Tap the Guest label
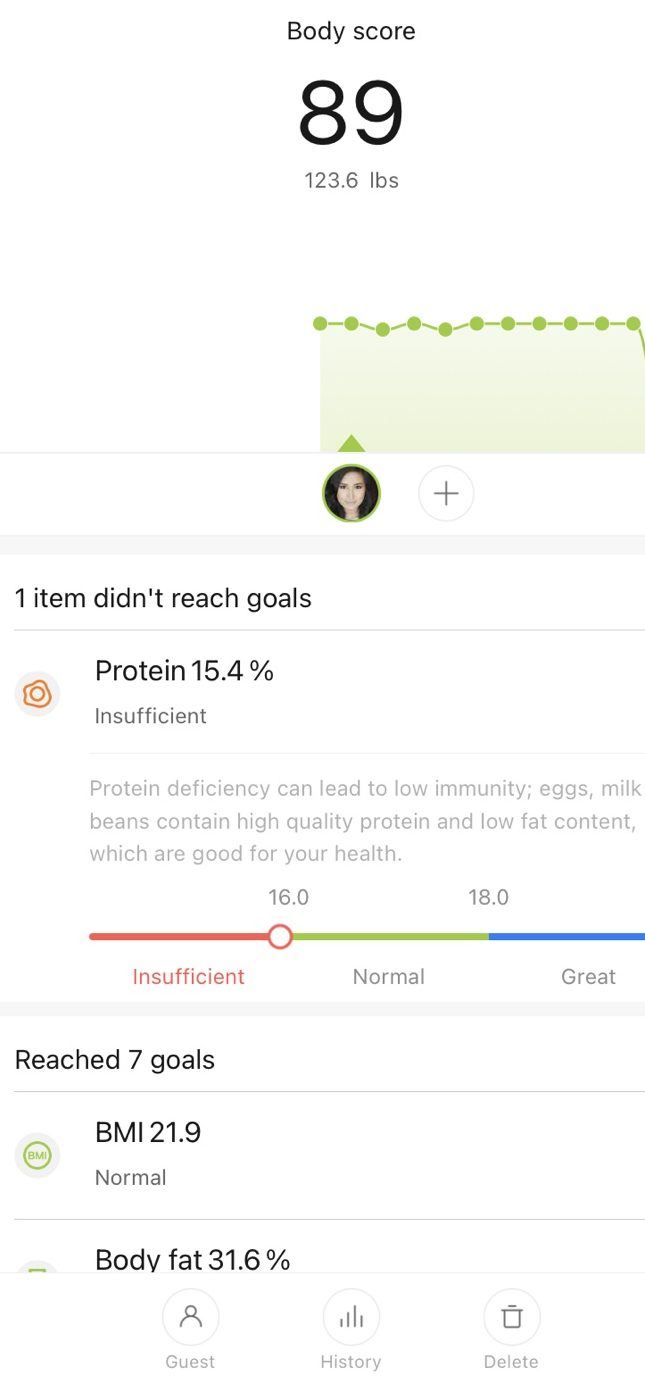This screenshot has height=1397, width=645. [x=190, y=1362]
